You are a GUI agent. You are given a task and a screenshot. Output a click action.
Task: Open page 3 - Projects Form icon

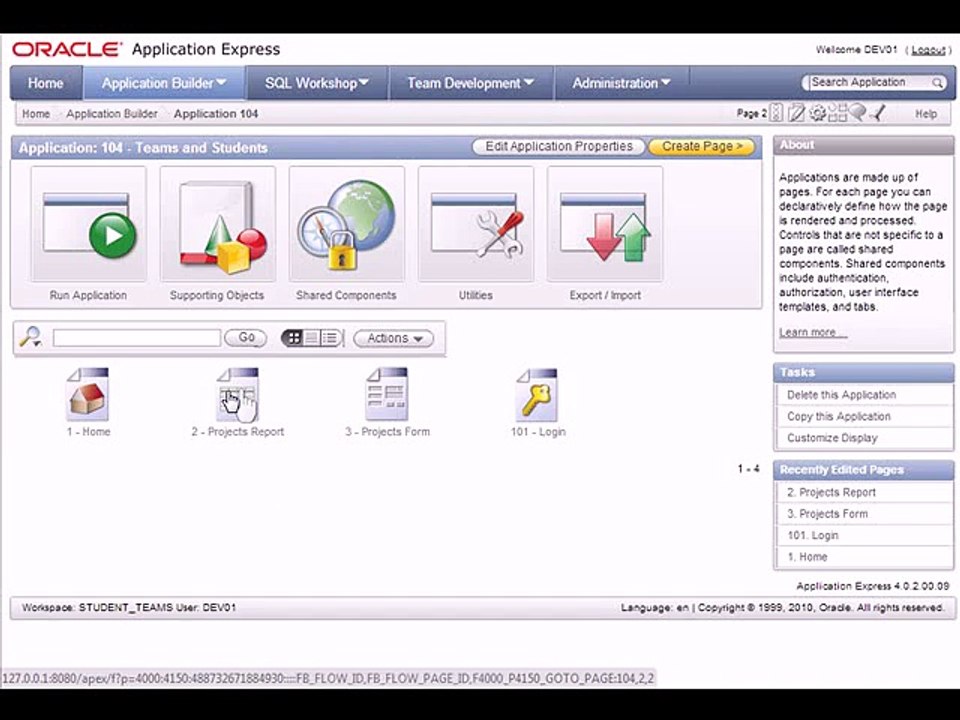(x=387, y=394)
